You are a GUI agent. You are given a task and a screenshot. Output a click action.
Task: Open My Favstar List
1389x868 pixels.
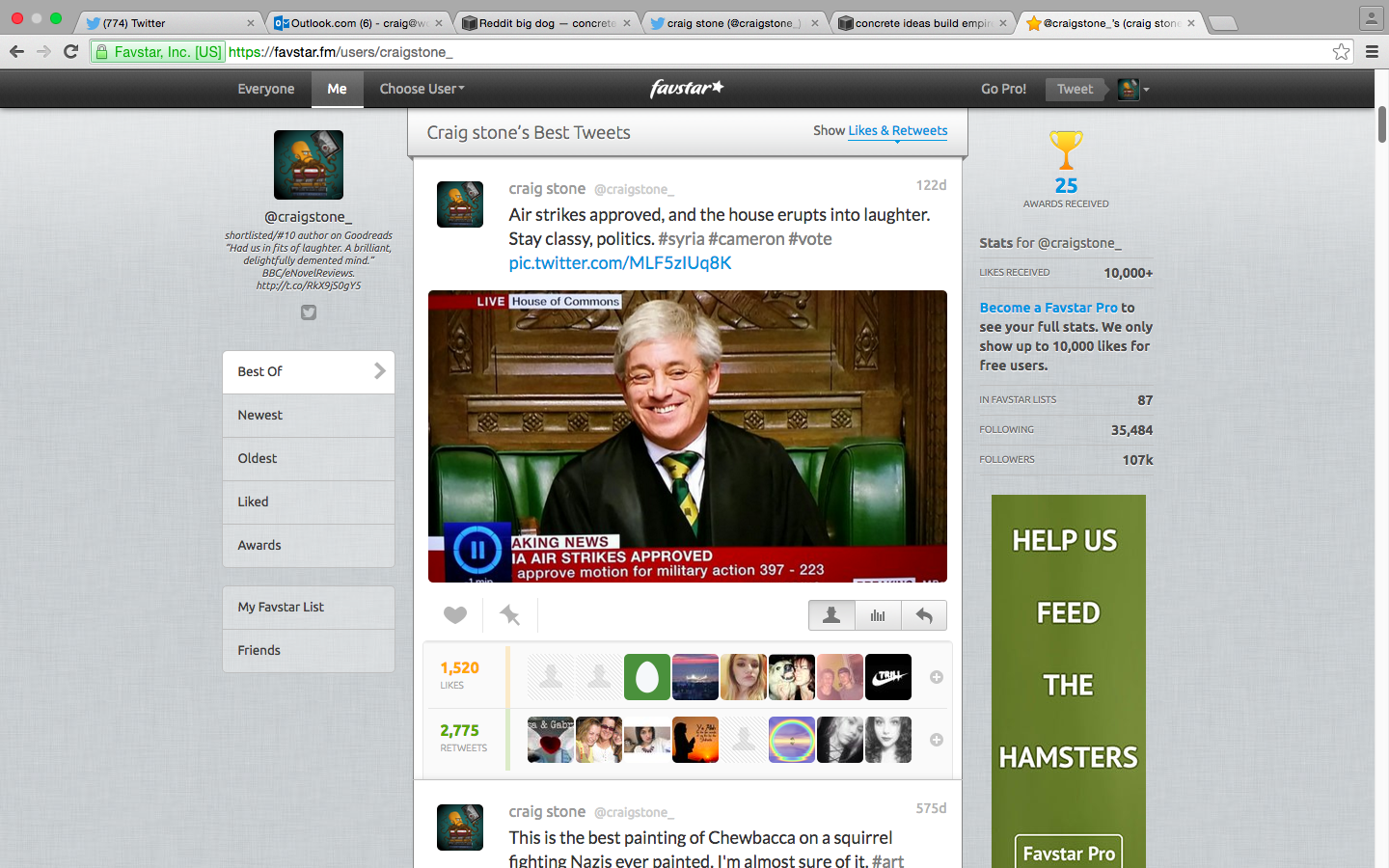pos(309,607)
